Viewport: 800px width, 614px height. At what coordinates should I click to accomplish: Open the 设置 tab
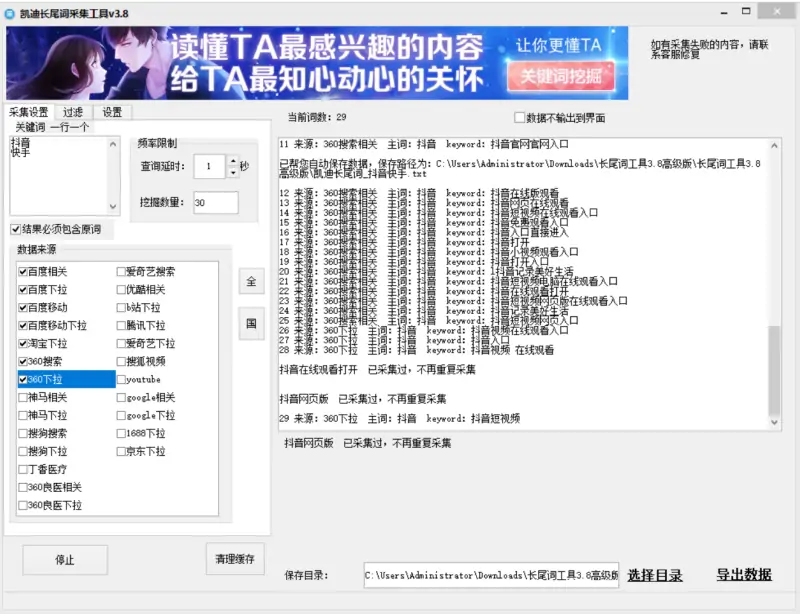point(112,112)
